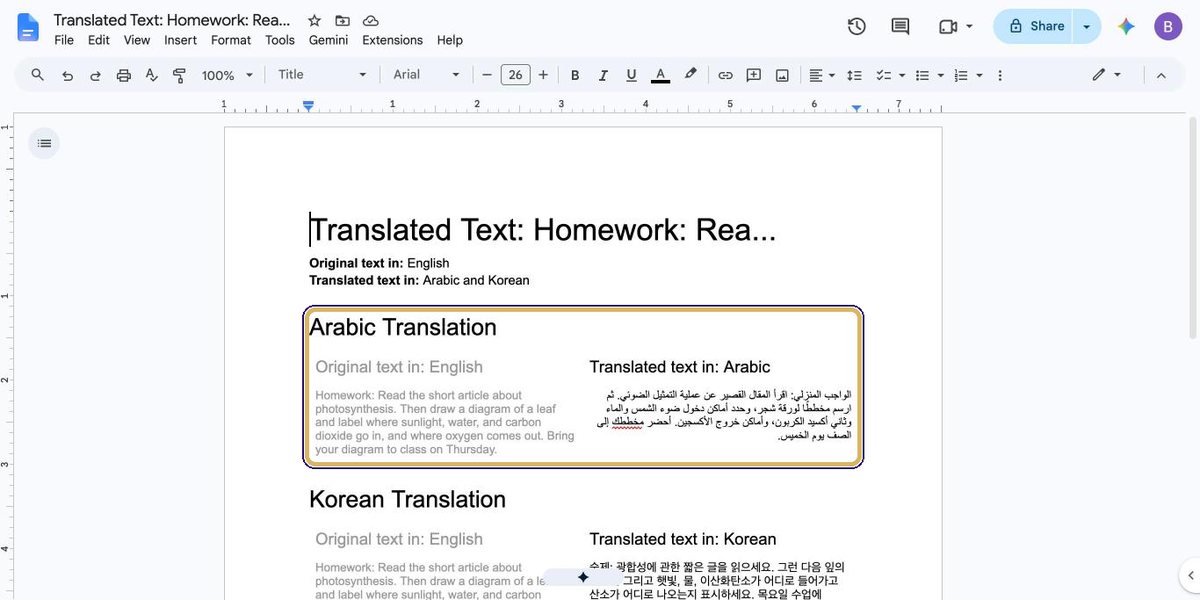
Task: Open the Google Docs home icon
Action: pyautogui.click(x=28, y=28)
